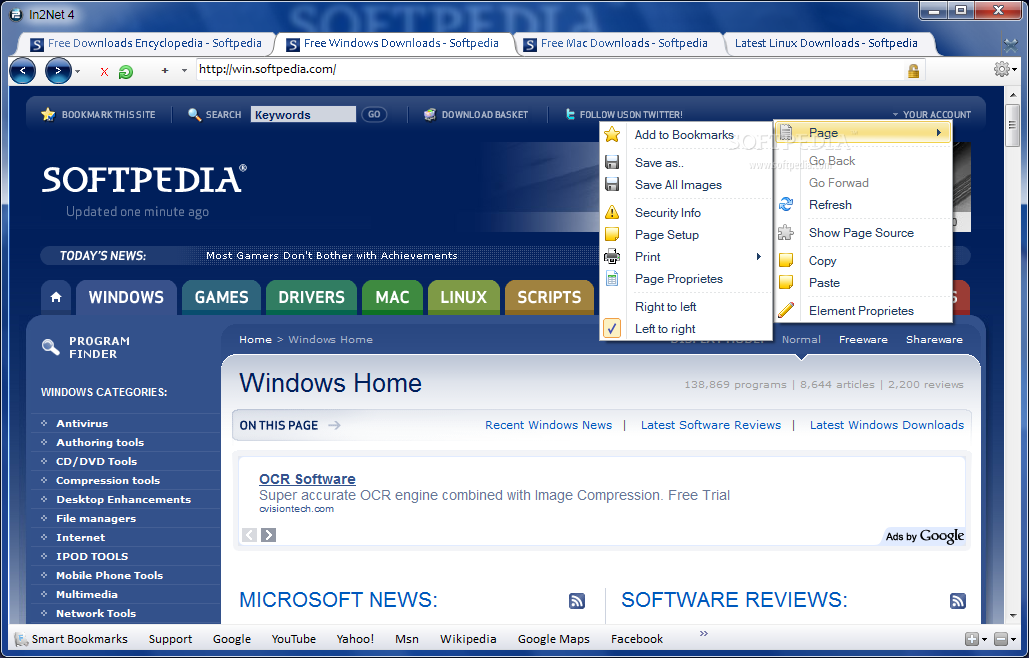Click the Microsoft News RSS feed icon
1029x658 pixels.
coord(577,601)
